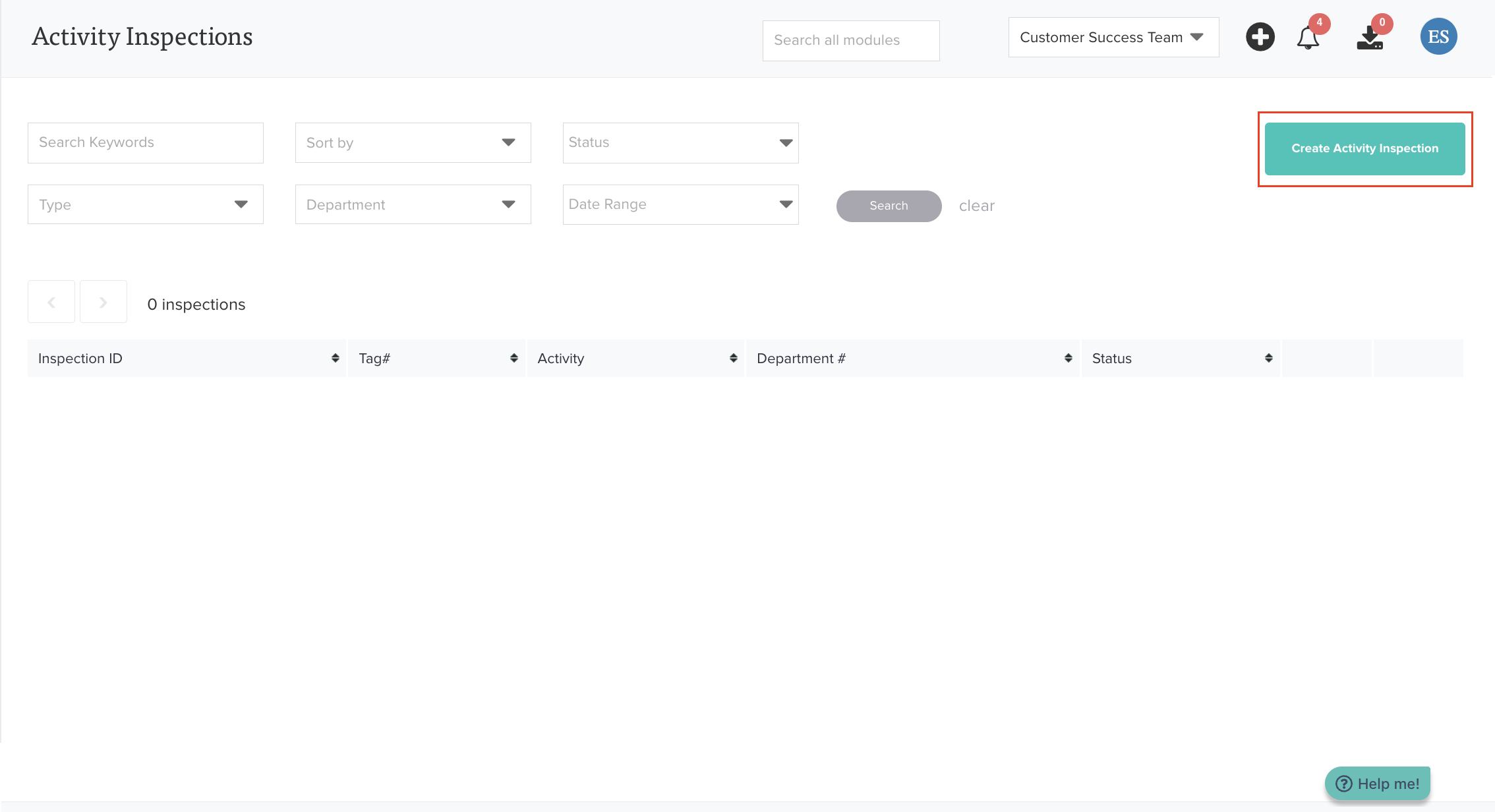Click the plus add-new icon
This screenshot has height=812, width=1495.
[1260, 37]
